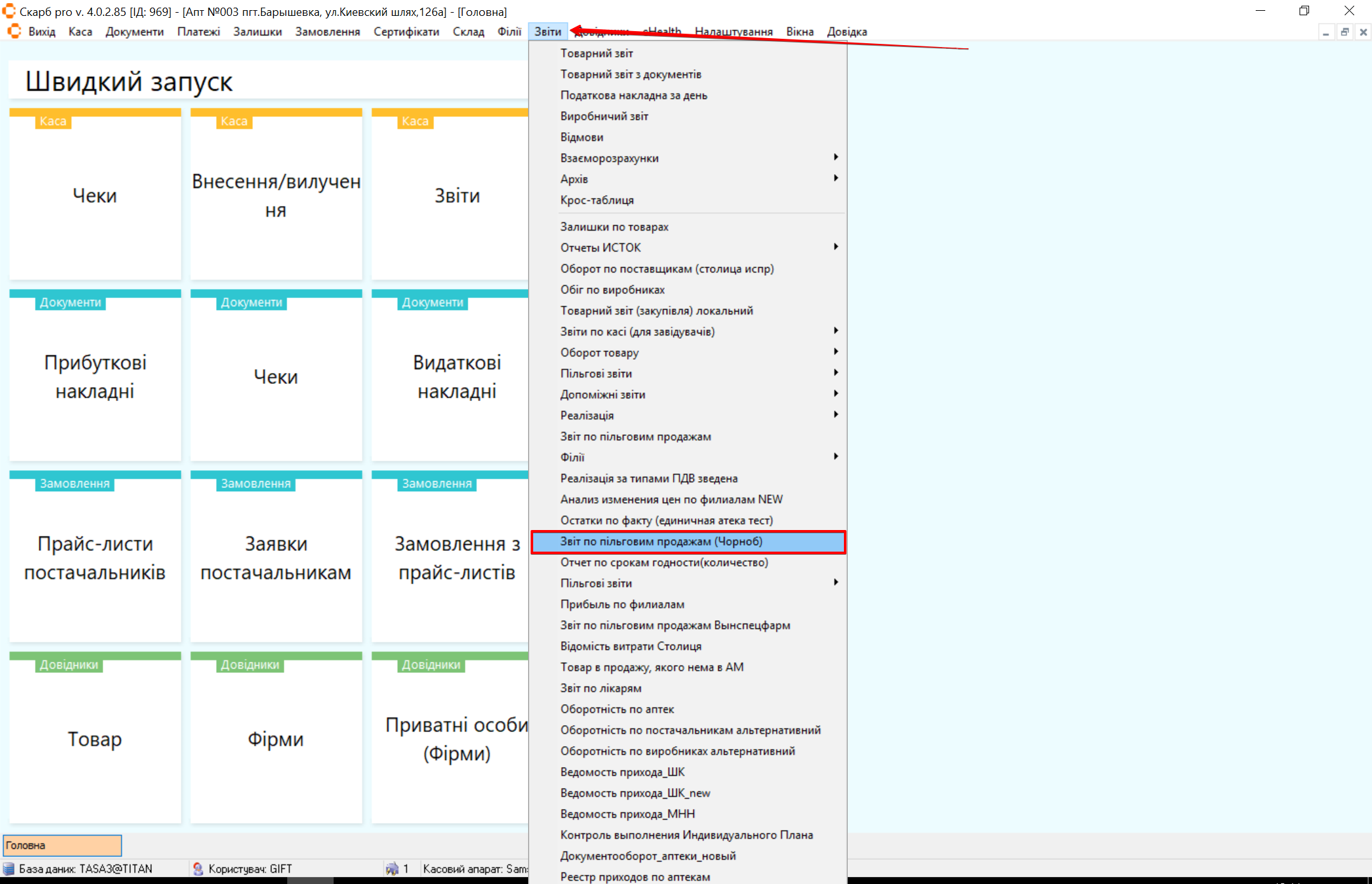
Task: Open the Каса menu
Action: (80, 32)
